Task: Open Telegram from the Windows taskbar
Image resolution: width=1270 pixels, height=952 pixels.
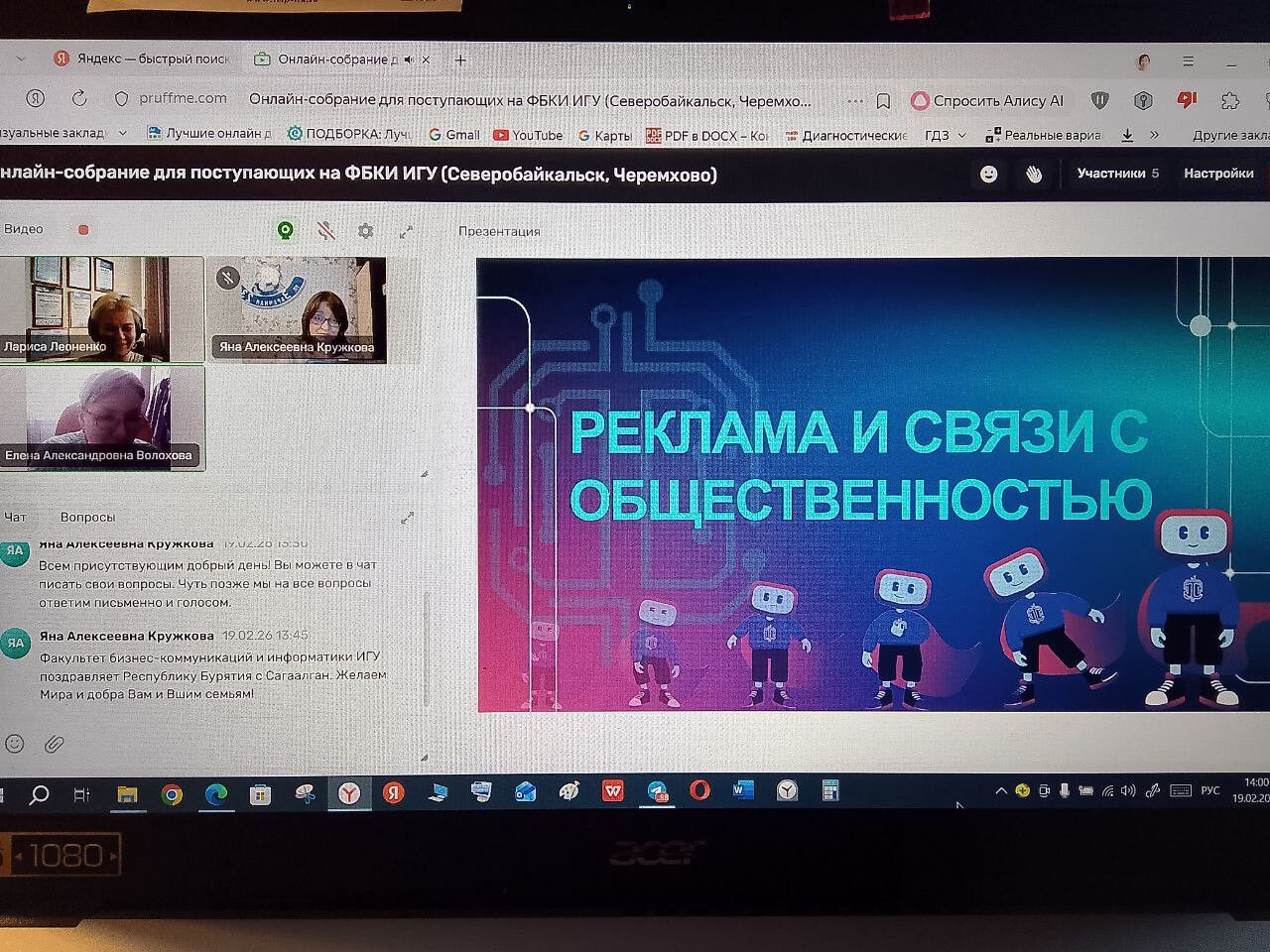Action: tap(657, 791)
